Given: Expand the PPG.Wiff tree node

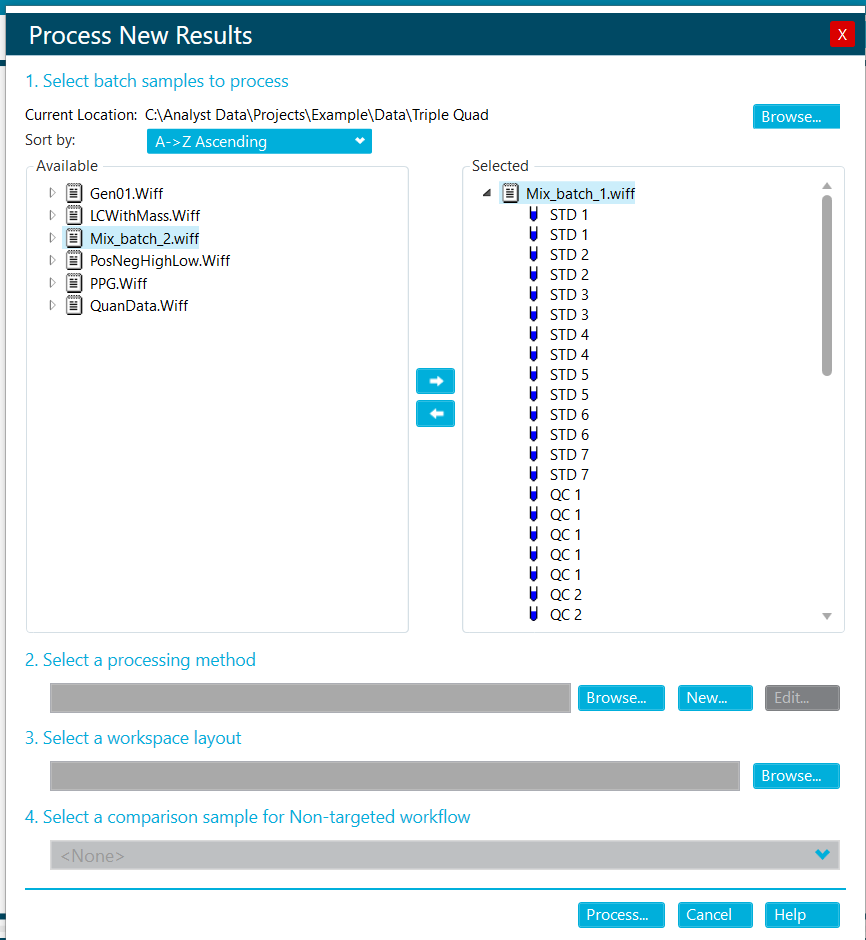Looking at the screenshot, I should coord(52,283).
